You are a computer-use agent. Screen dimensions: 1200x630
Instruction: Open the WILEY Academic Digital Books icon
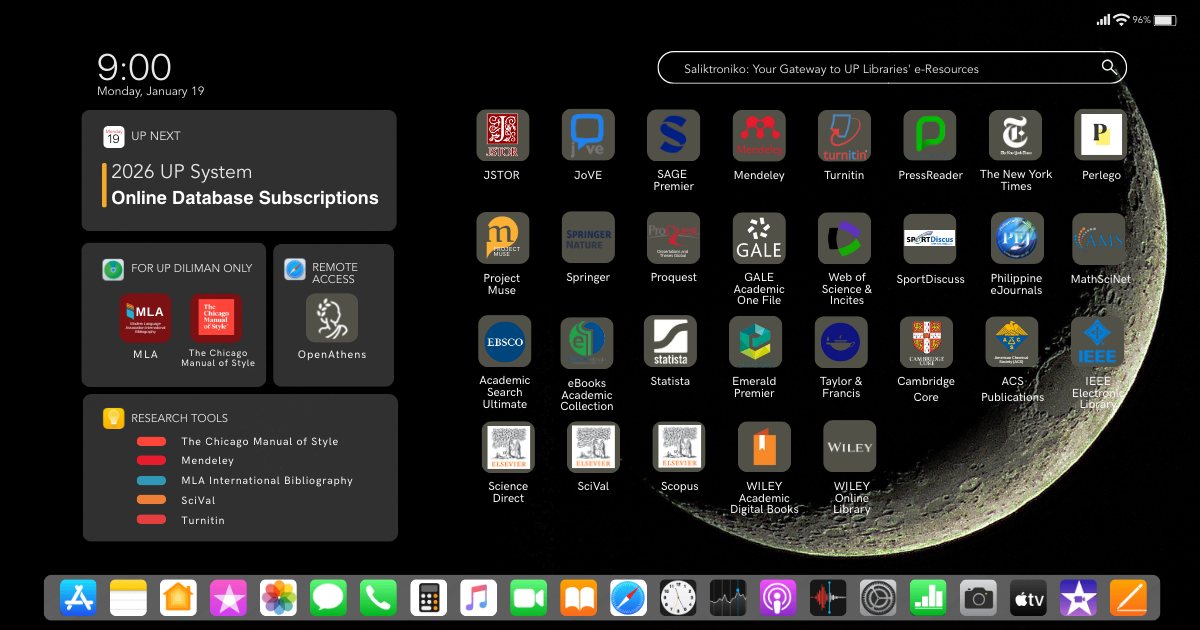(x=764, y=447)
